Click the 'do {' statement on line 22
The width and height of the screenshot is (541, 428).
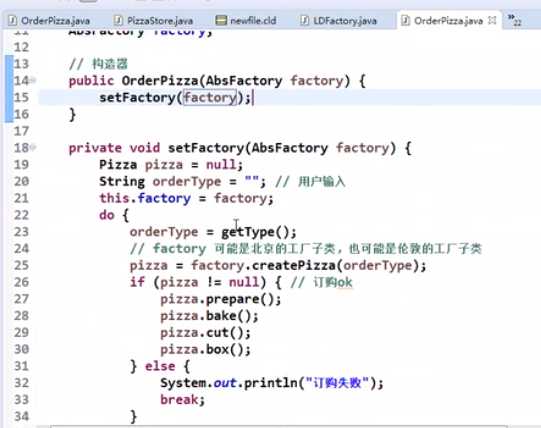click(x=114, y=215)
